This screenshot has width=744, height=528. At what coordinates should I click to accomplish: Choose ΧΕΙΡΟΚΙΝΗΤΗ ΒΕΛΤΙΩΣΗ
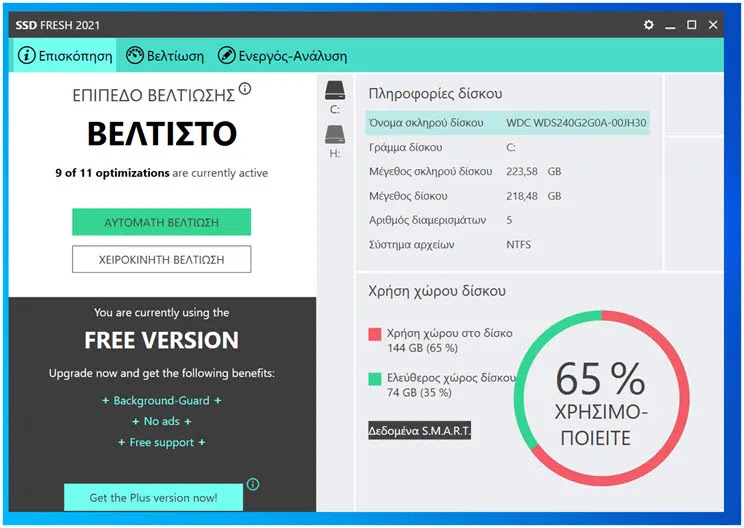[161, 259]
